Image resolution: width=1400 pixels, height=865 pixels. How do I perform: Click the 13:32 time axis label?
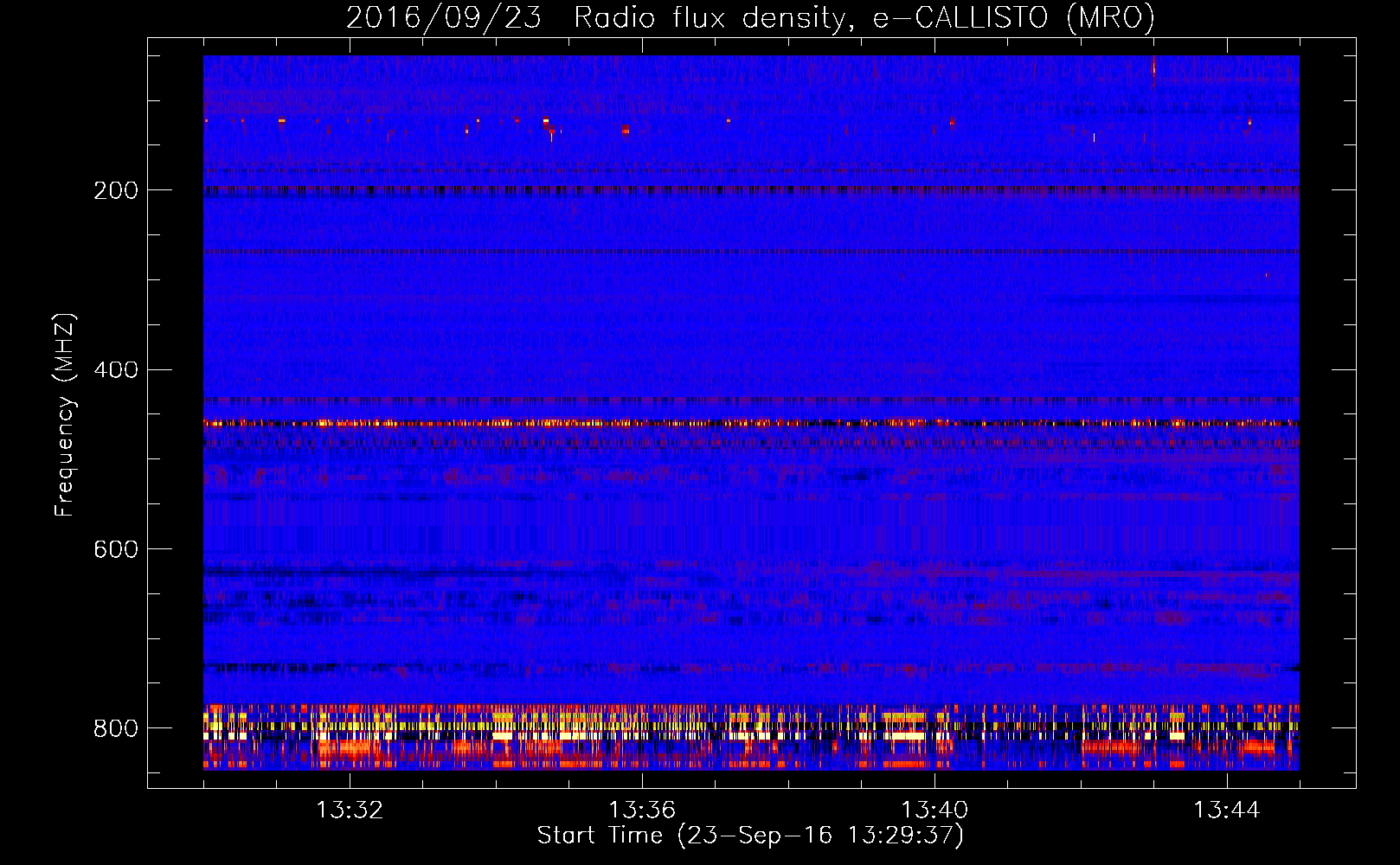350,811
